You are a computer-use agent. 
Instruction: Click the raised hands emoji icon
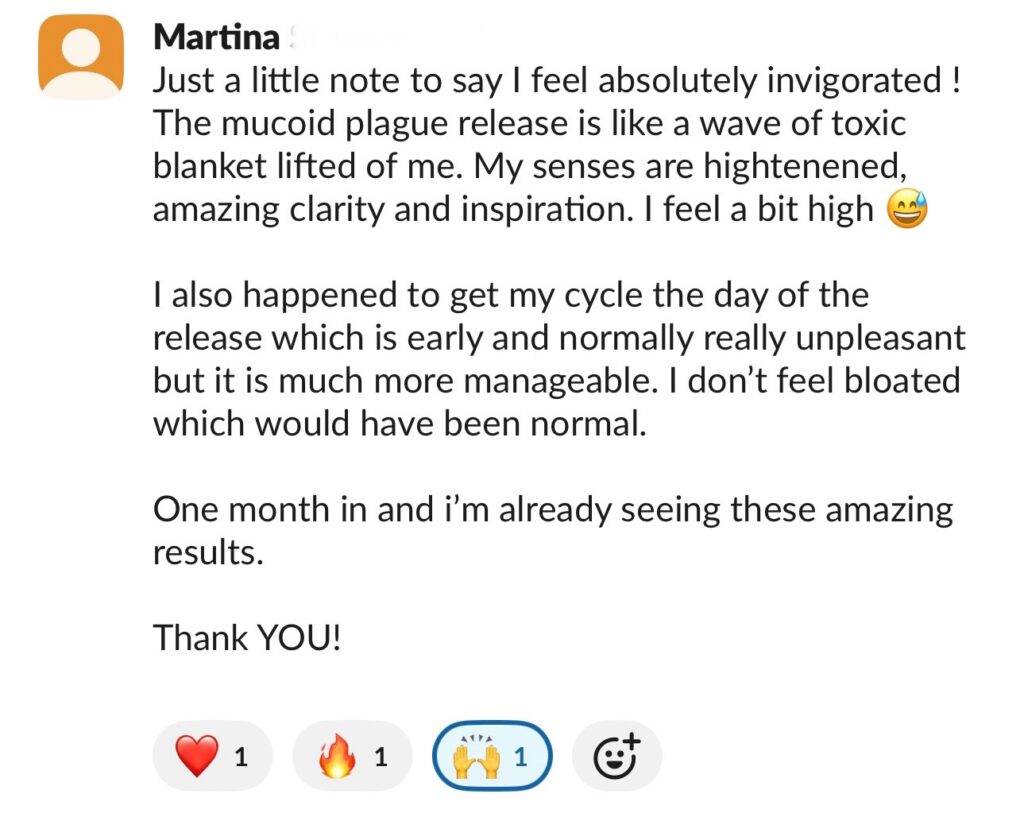click(476, 757)
